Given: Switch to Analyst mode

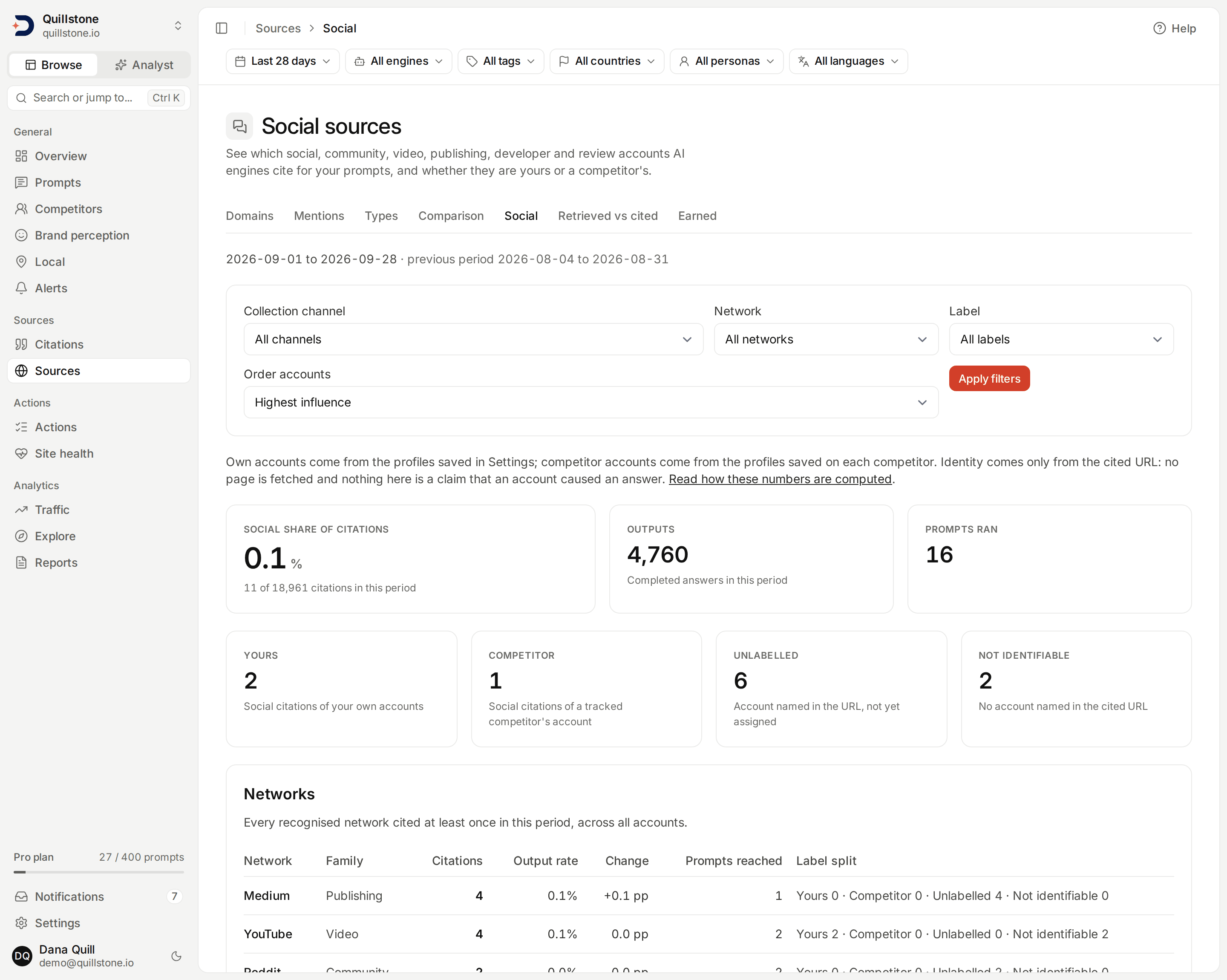Looking at the screenshot, I should pyautogui.click(x=144, y=65).
